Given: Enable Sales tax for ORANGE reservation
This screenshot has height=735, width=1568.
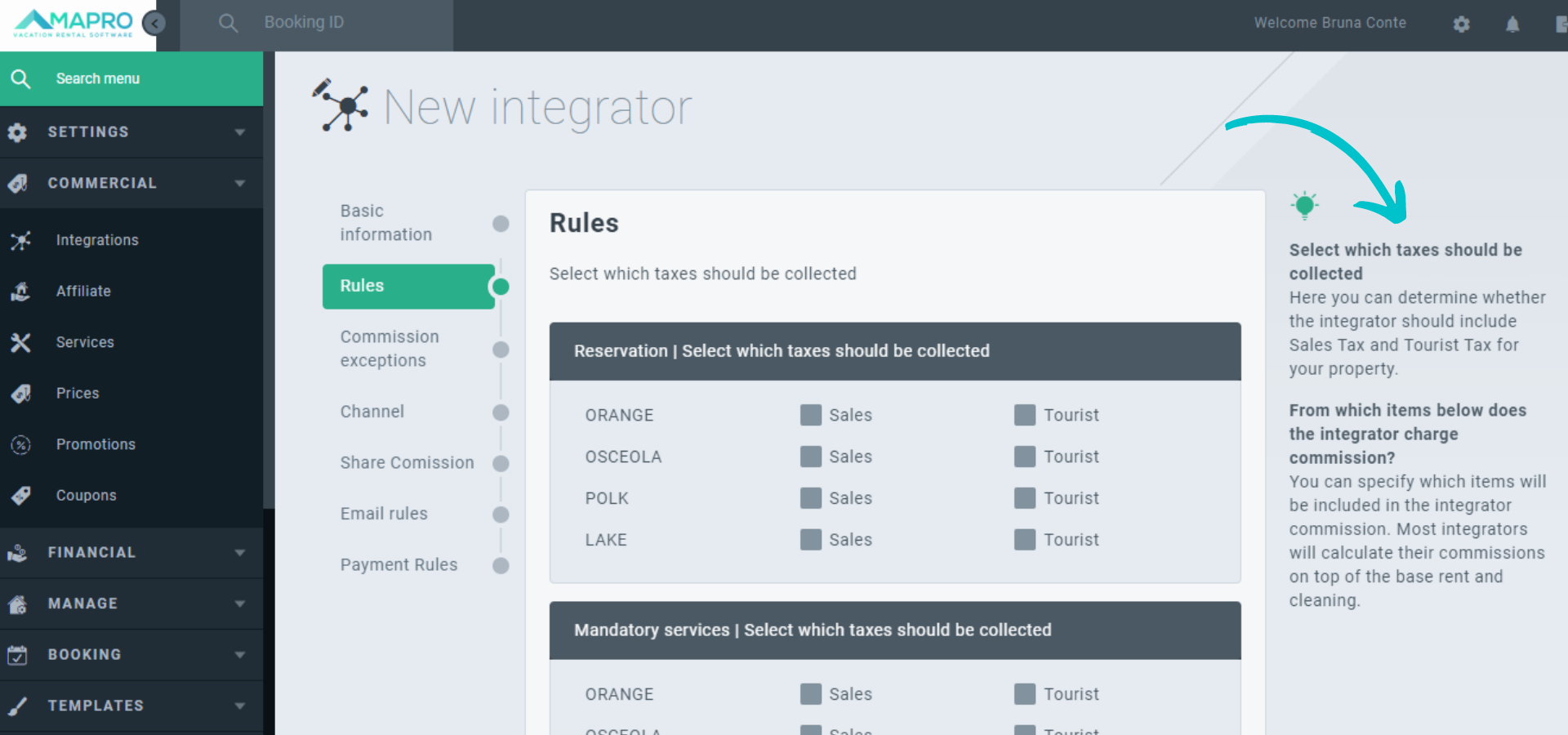Looking at the screenshot, I should [x=811, y=415].
